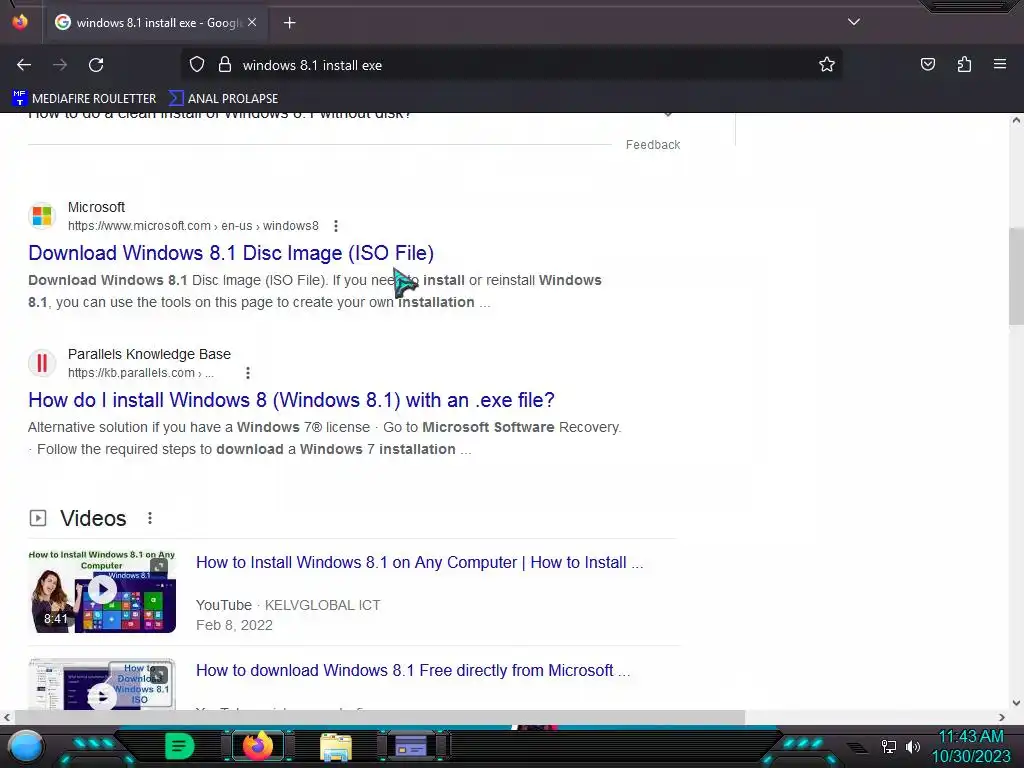Click the scroll down arrow

[x=1016, y=703]
